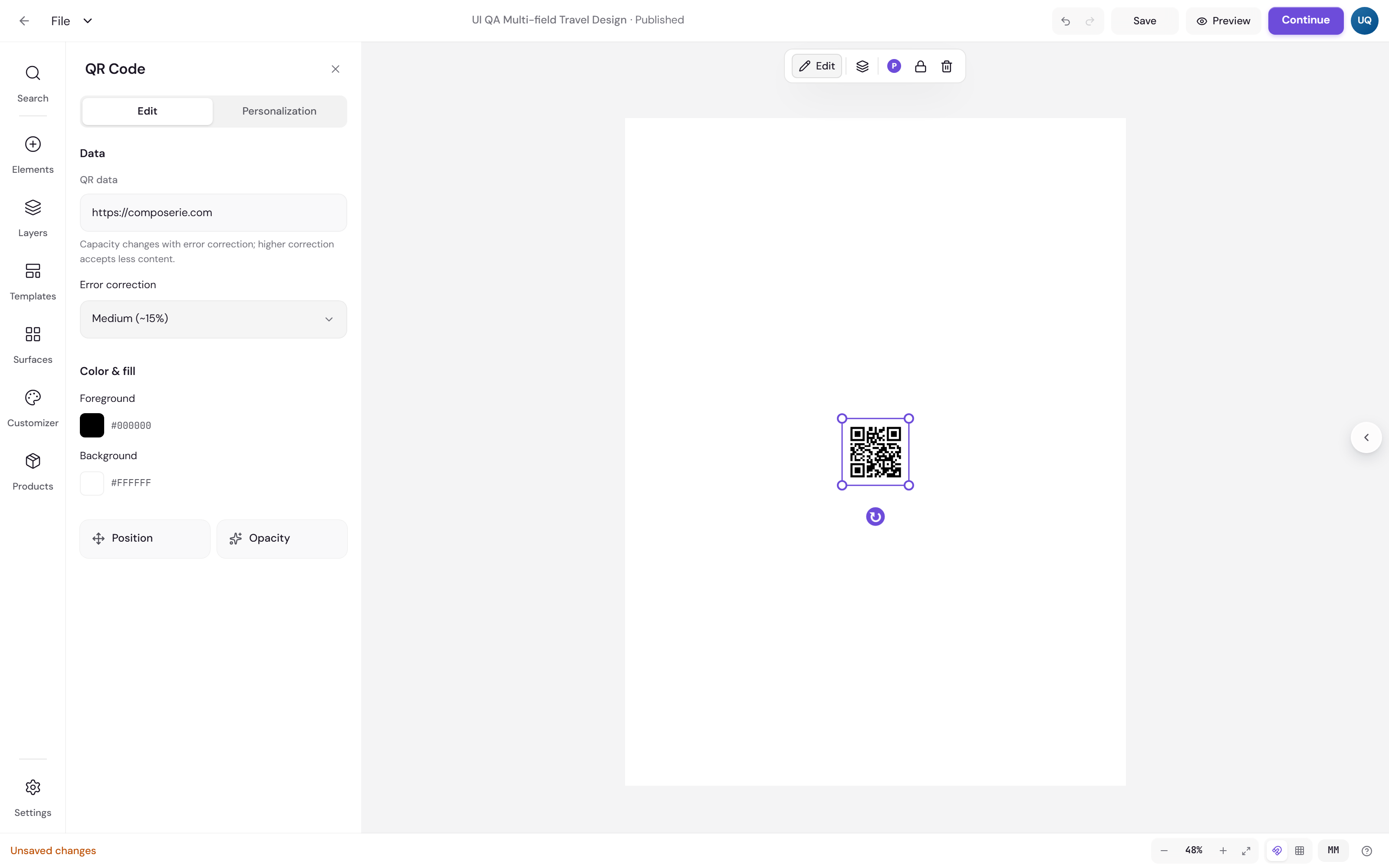This screenshot has height=868, width=1389.
Task: Click the black Foreground color swatch
Action: 92,425
